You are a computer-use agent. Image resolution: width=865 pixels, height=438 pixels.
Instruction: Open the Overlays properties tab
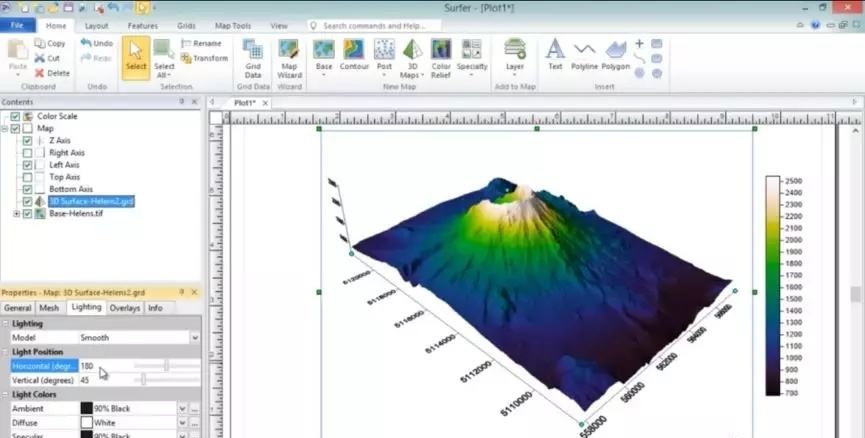(x=125, y=308)
